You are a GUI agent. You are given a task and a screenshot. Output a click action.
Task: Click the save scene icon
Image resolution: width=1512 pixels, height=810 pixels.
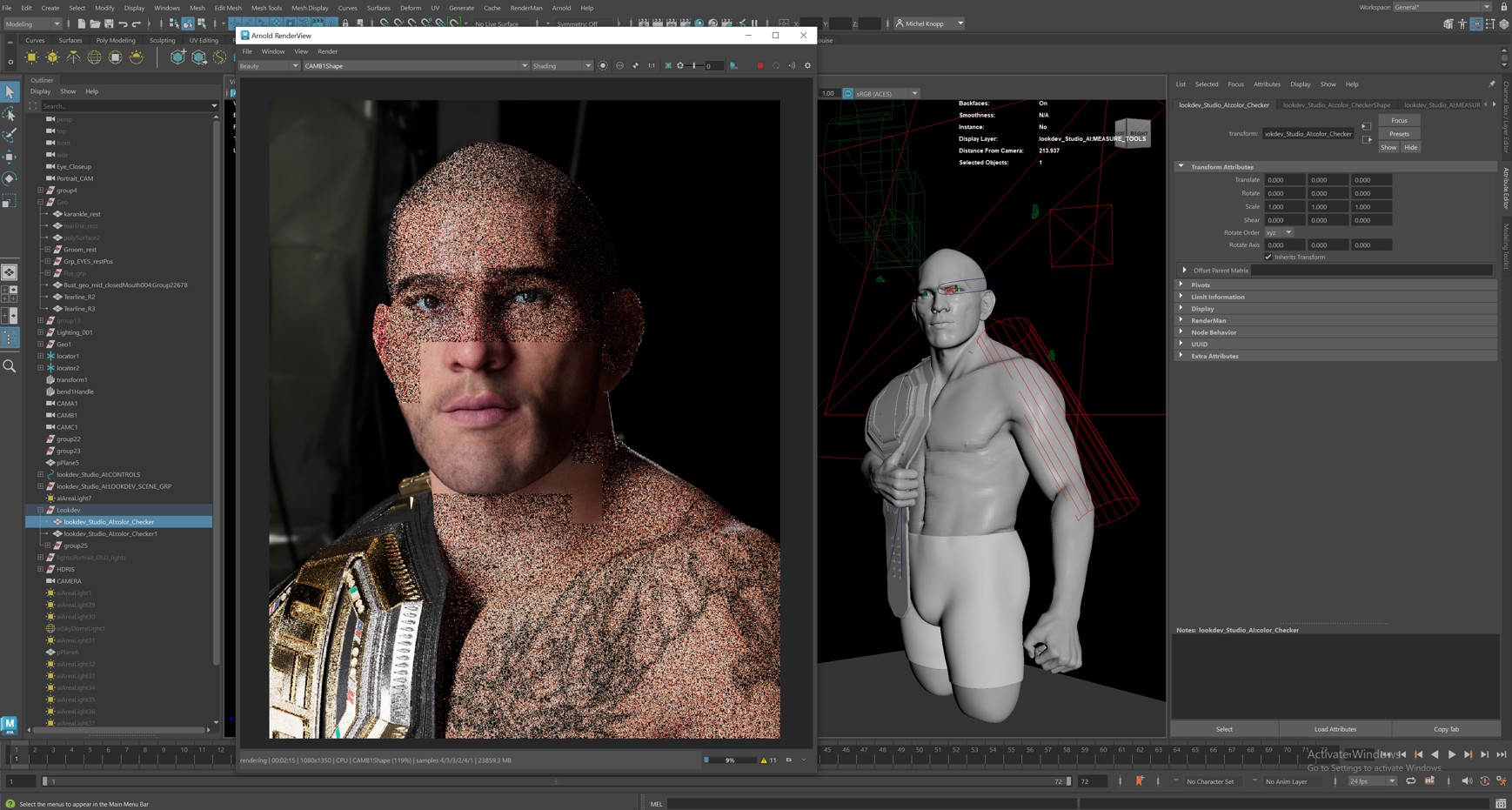point(109,23)
